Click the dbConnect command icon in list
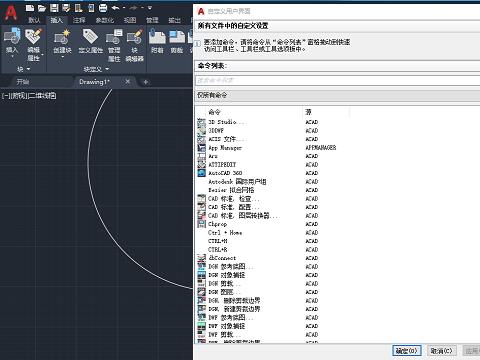 [201, 258]
